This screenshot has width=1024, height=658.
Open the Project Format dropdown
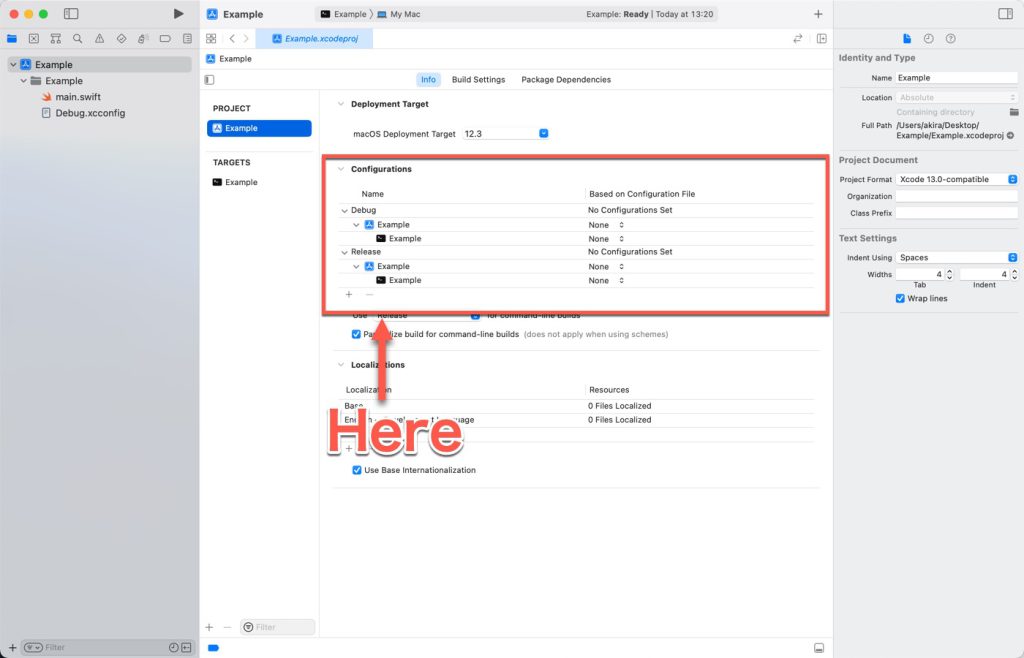click(x=956, y=180)
